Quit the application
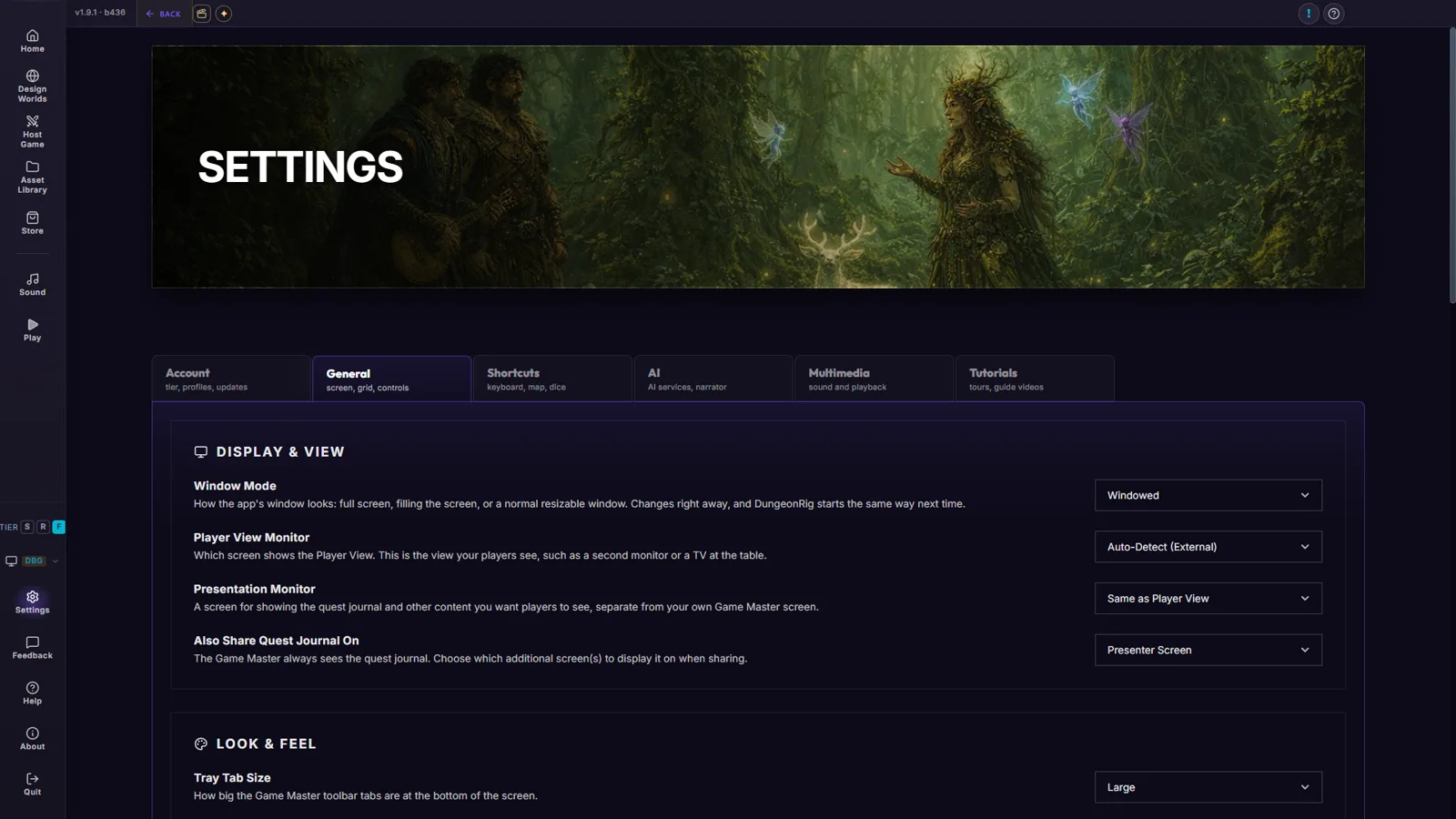 pyautogui.click(x=32, y=784)
